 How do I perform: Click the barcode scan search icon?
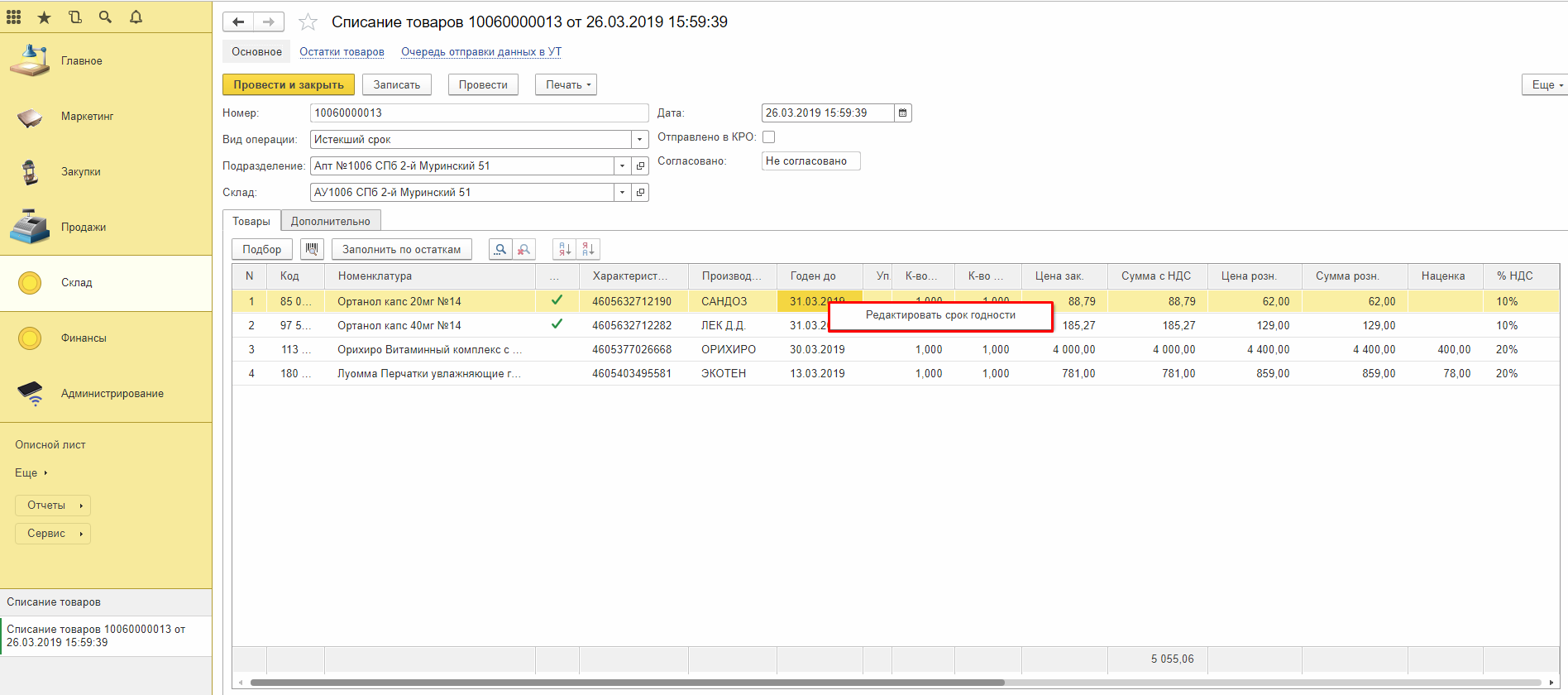click(312, 249)
